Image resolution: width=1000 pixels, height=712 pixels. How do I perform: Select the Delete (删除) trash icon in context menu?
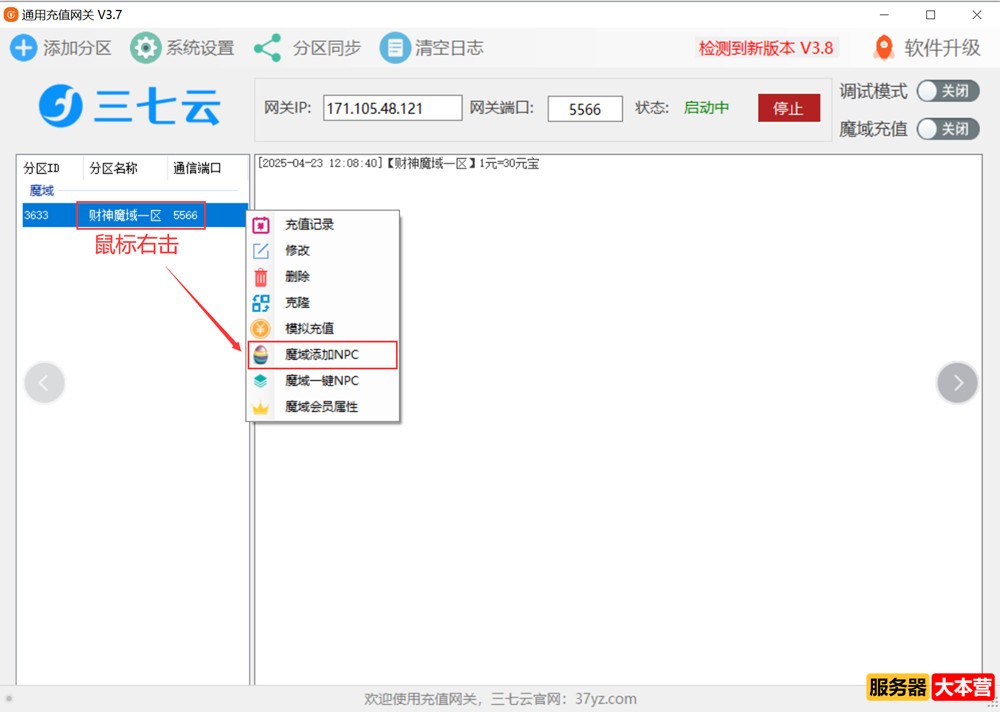pyautogui.click(x=261, y=277)
